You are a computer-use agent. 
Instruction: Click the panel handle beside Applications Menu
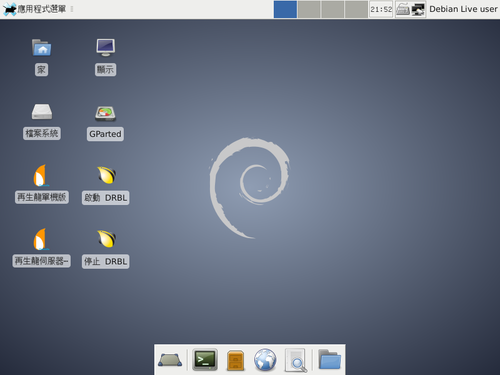pos(72,9)
